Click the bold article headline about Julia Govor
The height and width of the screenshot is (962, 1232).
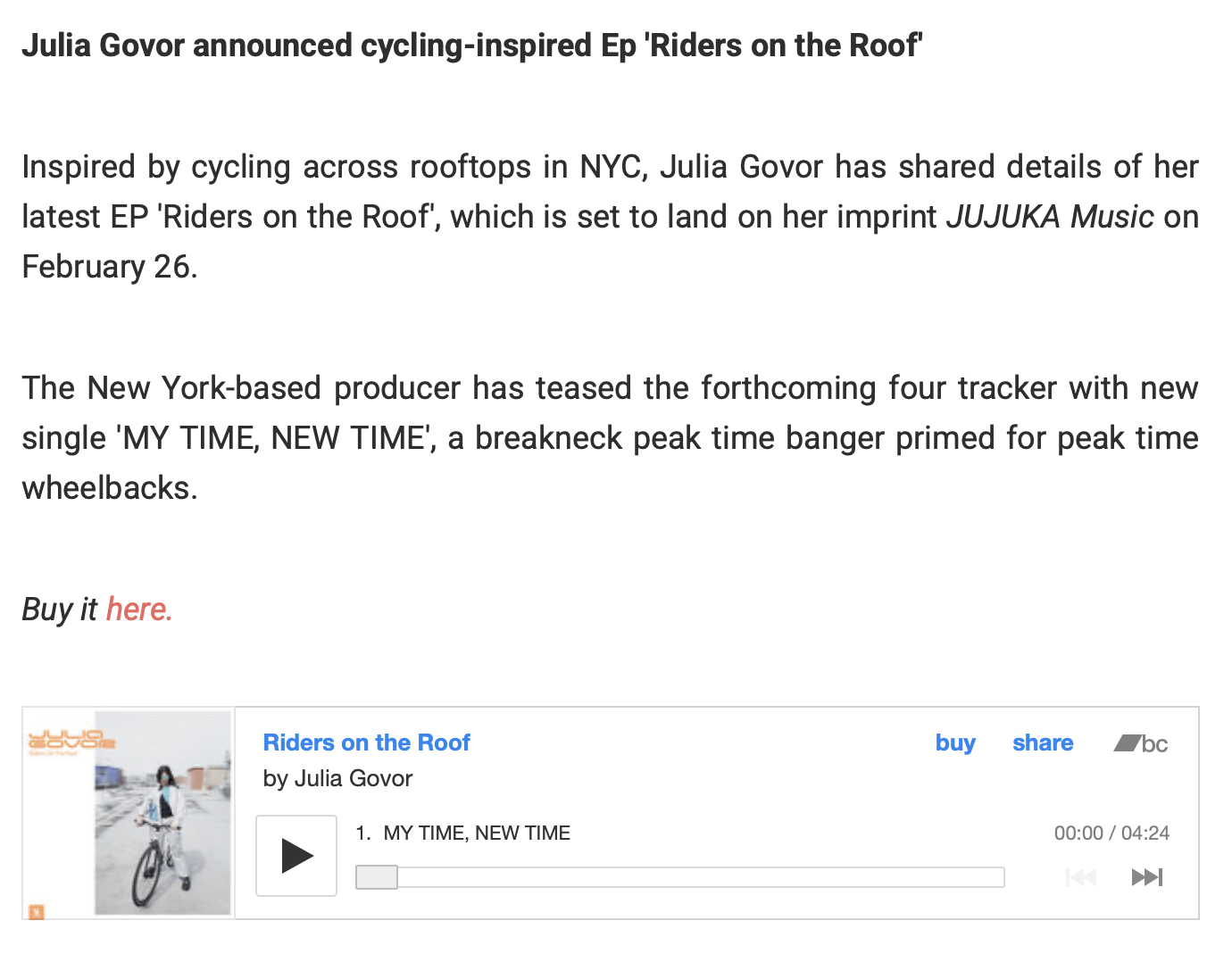[x=472, y=45]
